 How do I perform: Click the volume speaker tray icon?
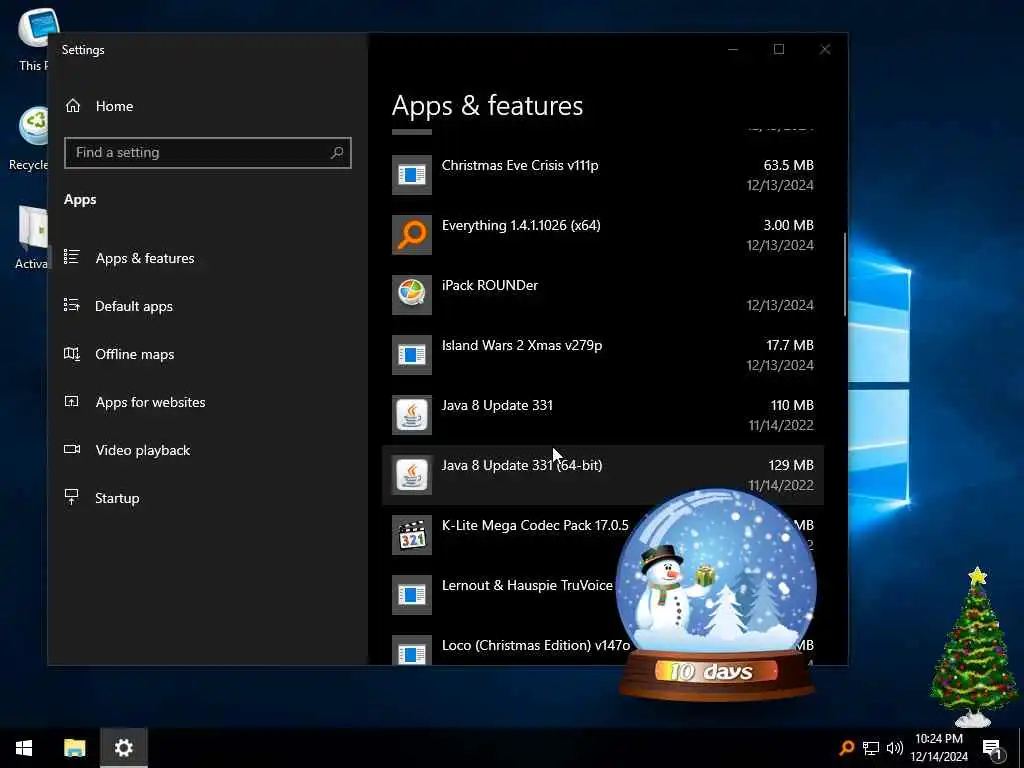(x=895, y=748)
